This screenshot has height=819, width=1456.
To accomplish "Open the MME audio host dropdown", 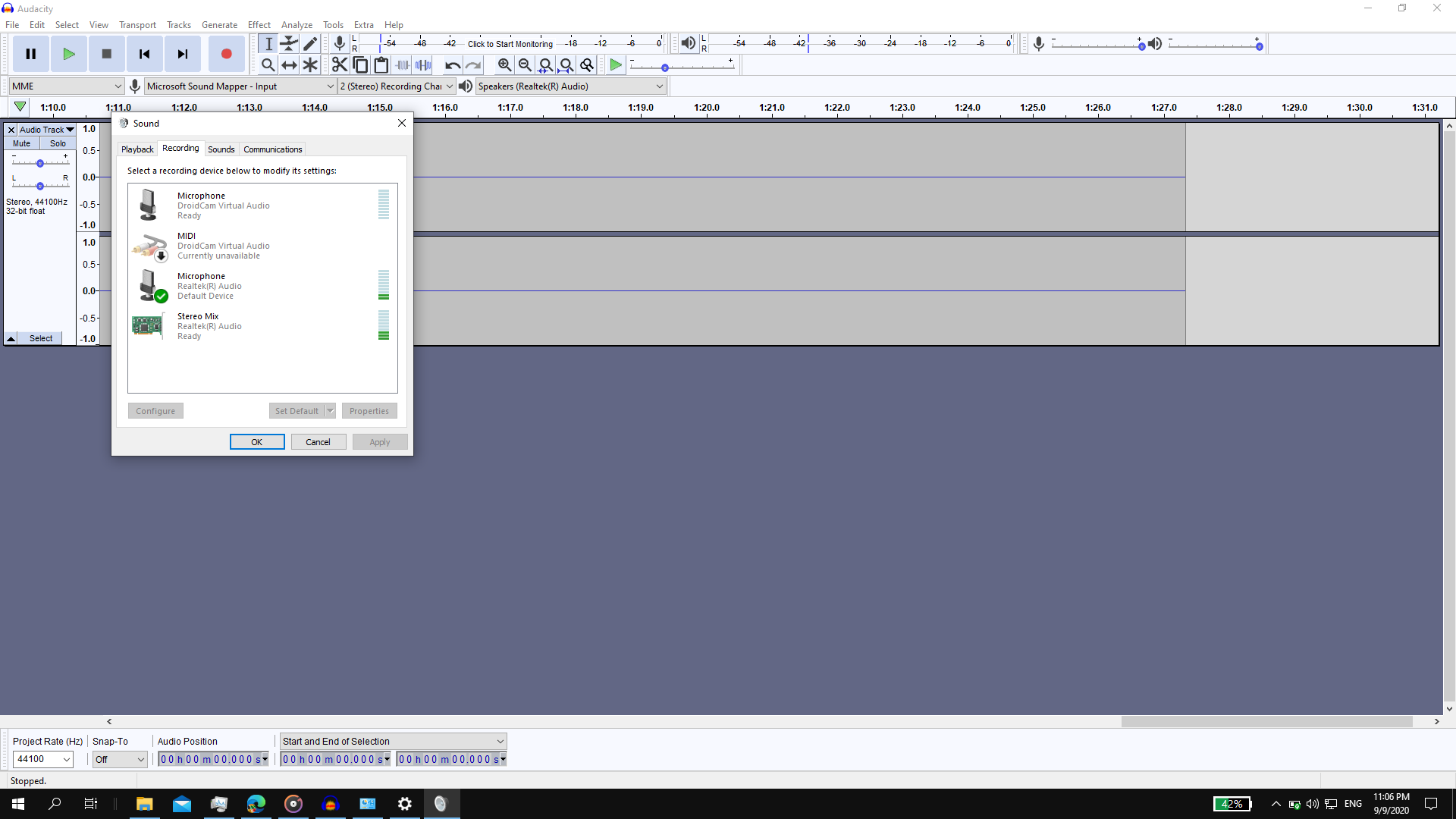I will point(66,86).
